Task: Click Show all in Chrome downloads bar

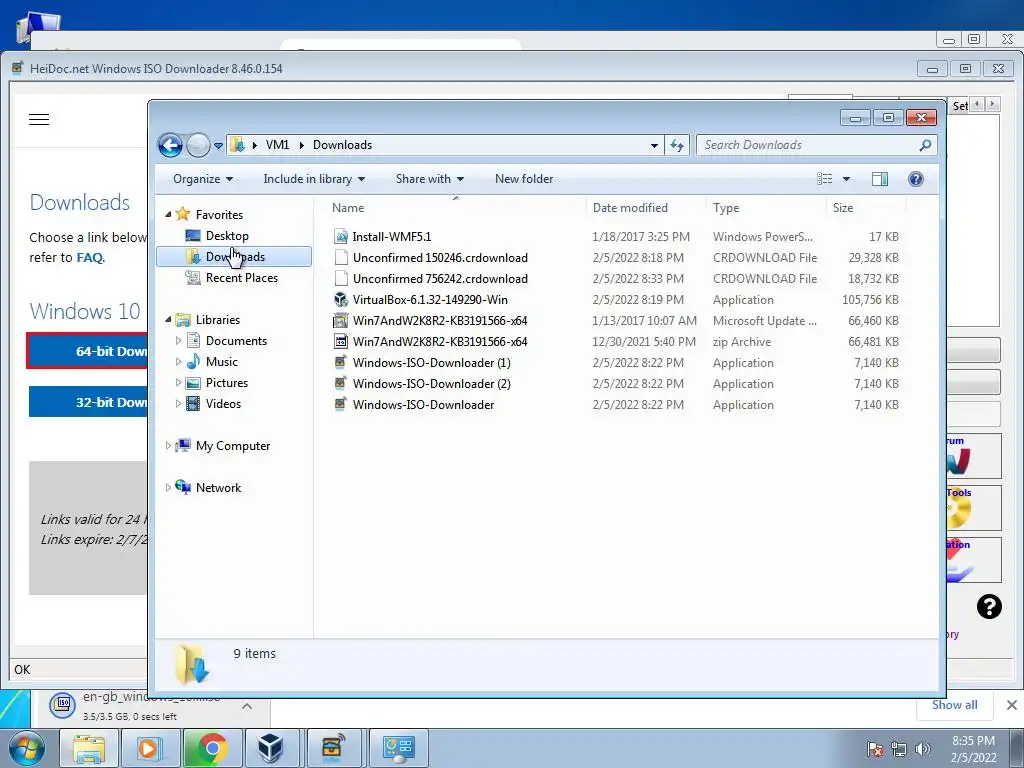Action: point(954,705)
